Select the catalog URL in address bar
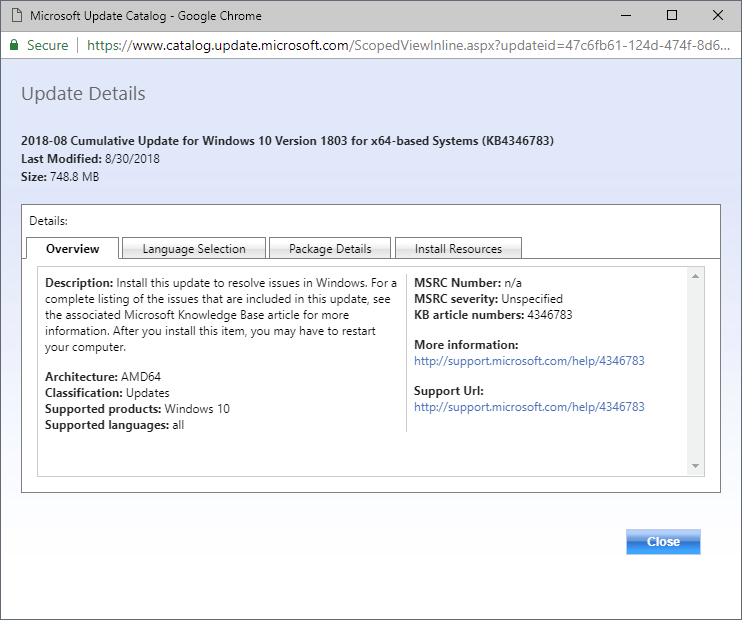The width and height of the screenshot is (742, 620). (x=408, y=45)
